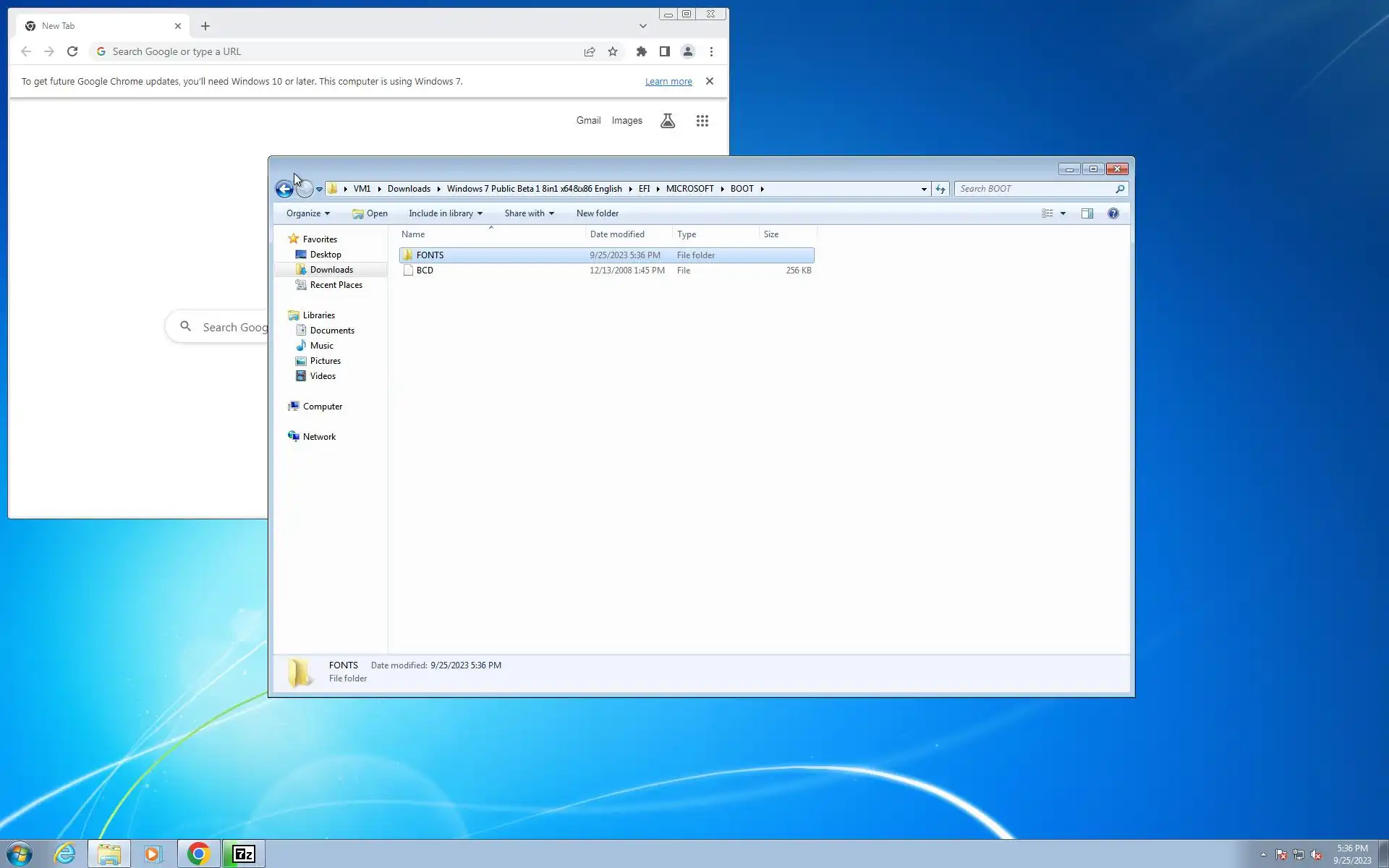The image size is (1389, 868).
Task: Select the BCD file
Action: click(x=425, y=271)
